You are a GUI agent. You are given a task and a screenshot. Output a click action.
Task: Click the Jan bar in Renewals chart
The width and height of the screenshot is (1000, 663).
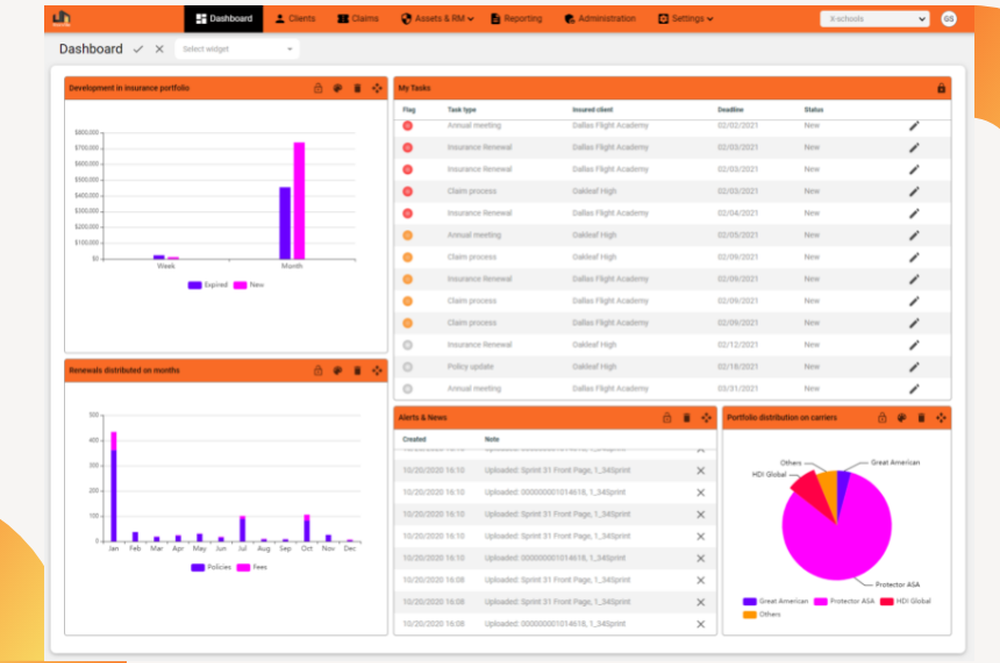point(114,486)
